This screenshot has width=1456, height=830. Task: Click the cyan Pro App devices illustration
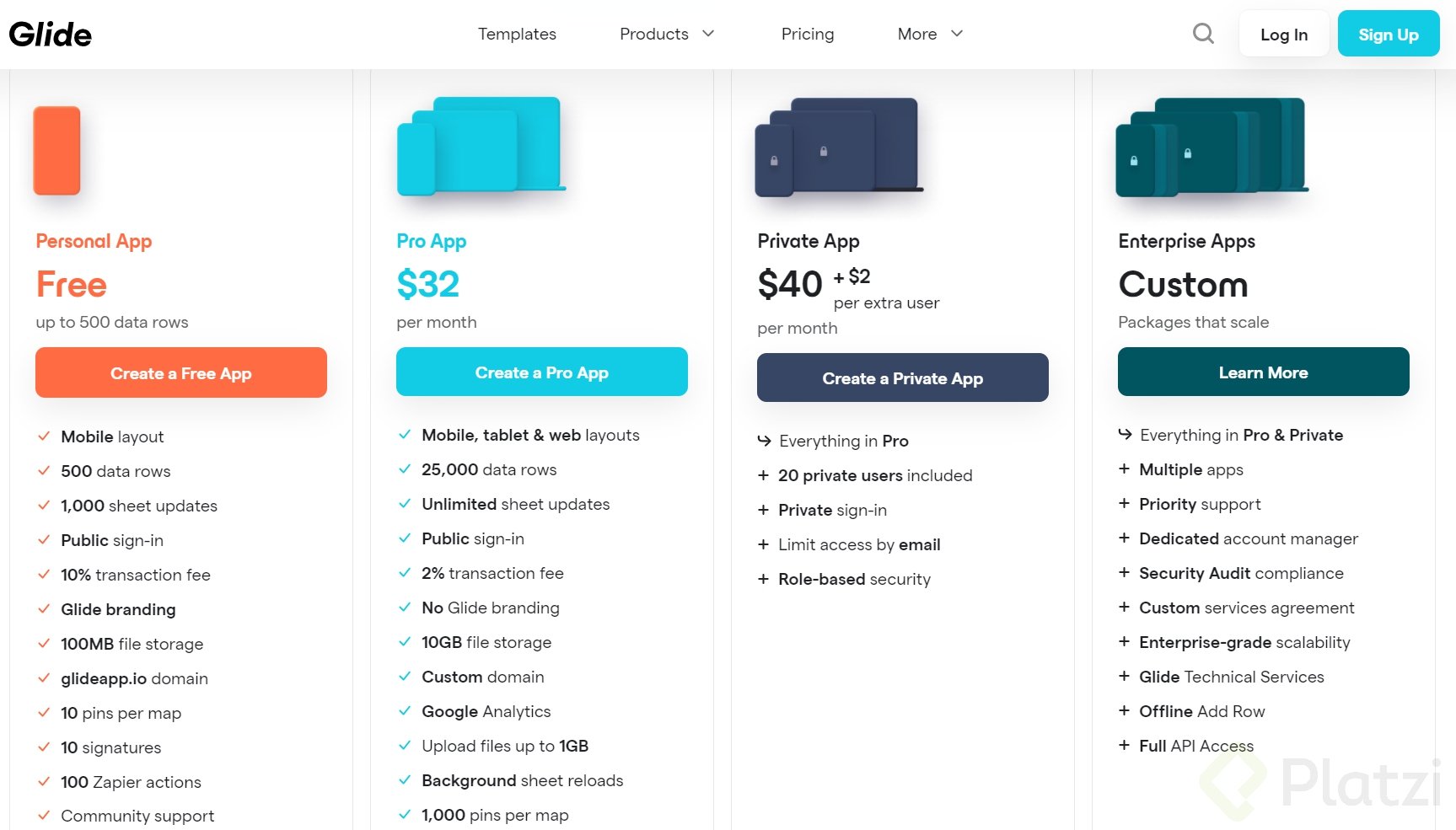click(481, 146)
